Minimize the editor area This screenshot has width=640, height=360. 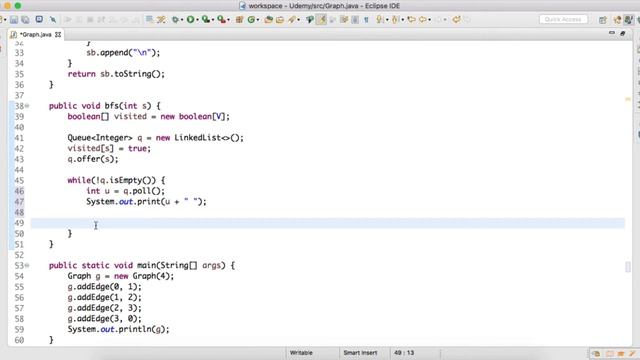tap(611, 33)
